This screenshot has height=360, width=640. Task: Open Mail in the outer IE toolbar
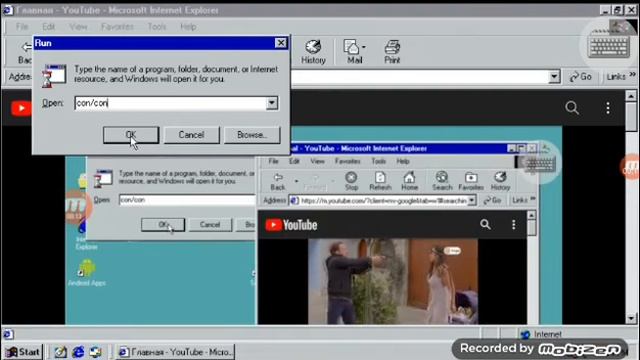[x=354, y=52]
